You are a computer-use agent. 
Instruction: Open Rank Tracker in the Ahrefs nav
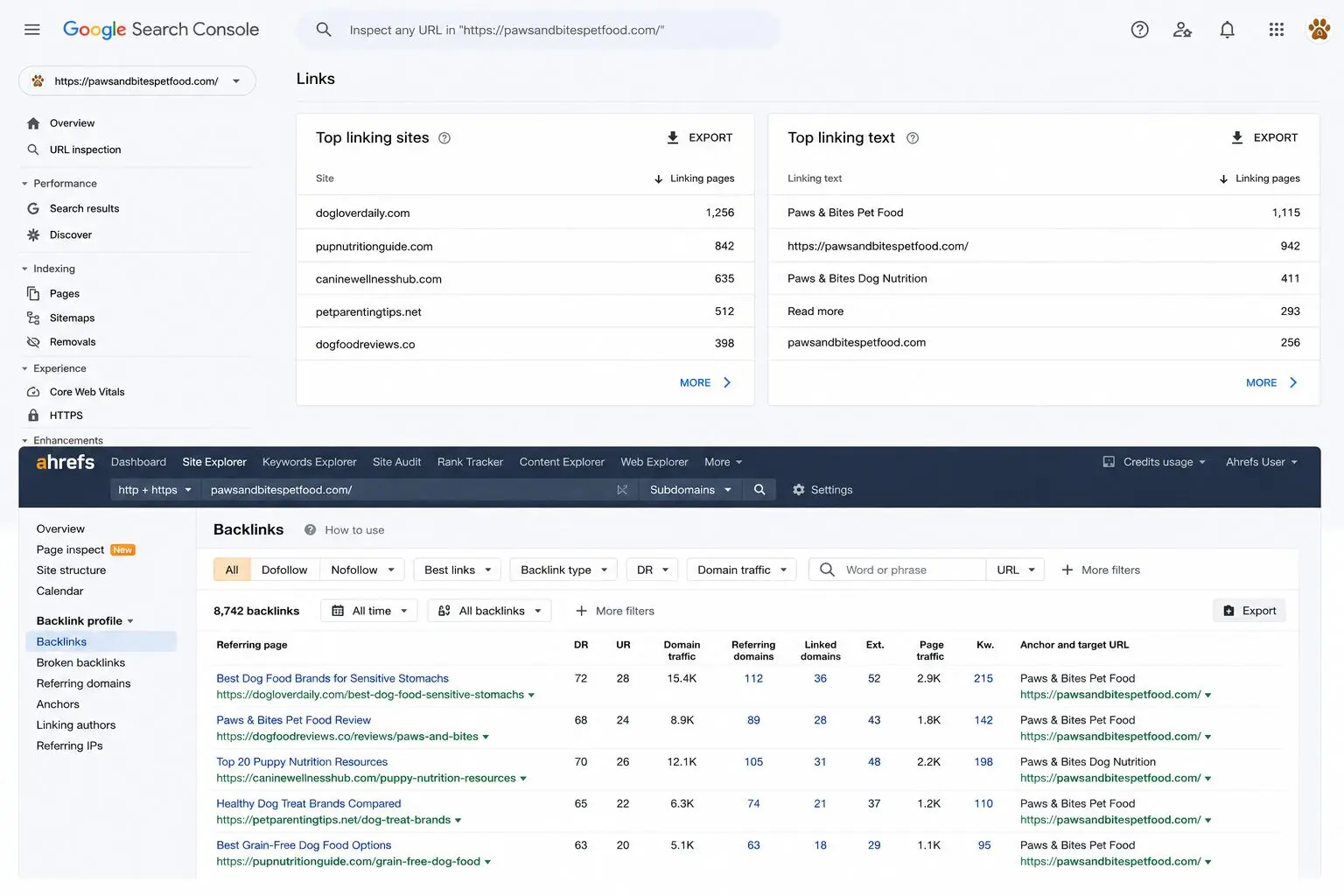(470, 462)
